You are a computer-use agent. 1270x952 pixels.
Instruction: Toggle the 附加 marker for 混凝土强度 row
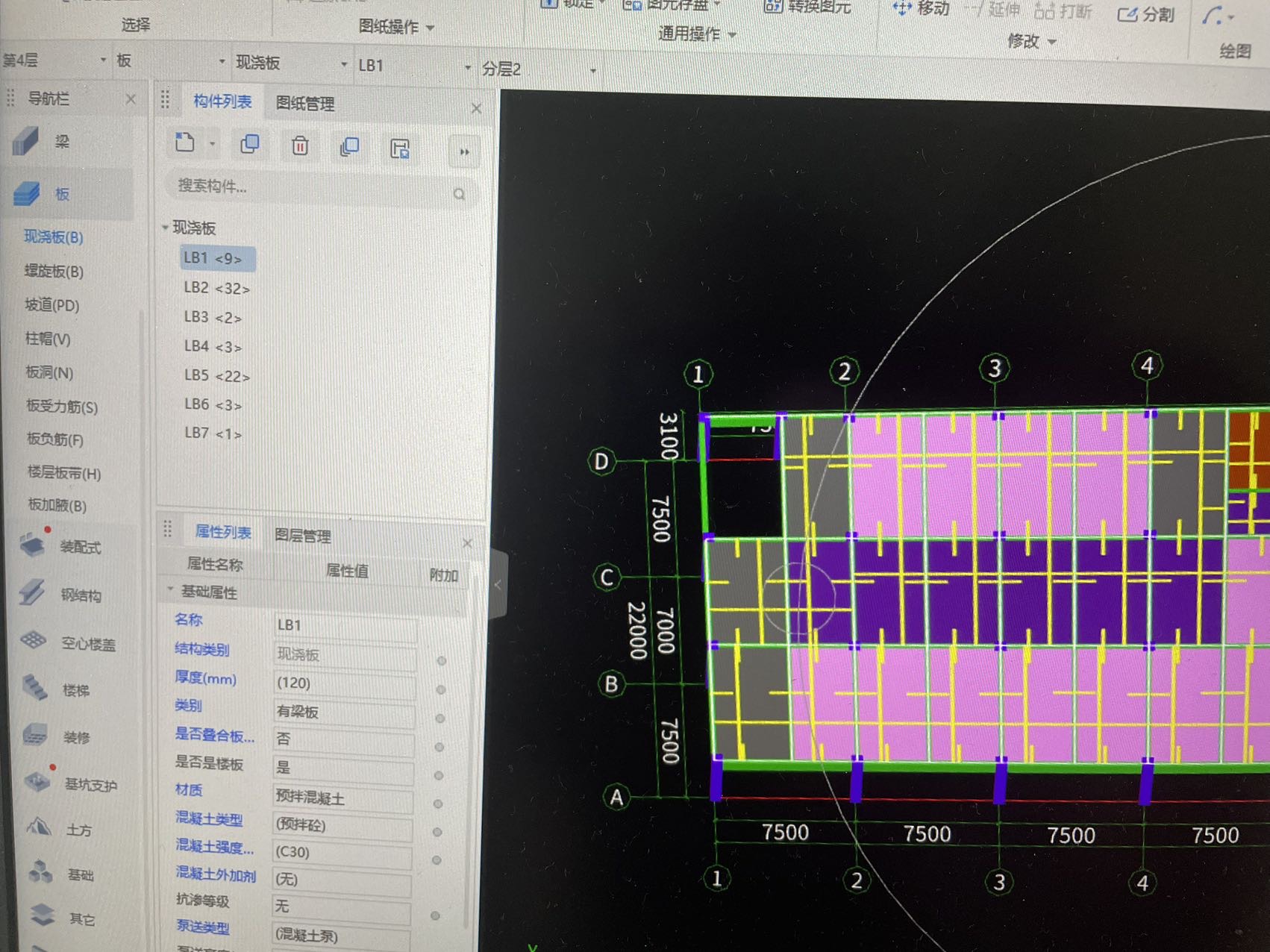click(x=437, y=860)
